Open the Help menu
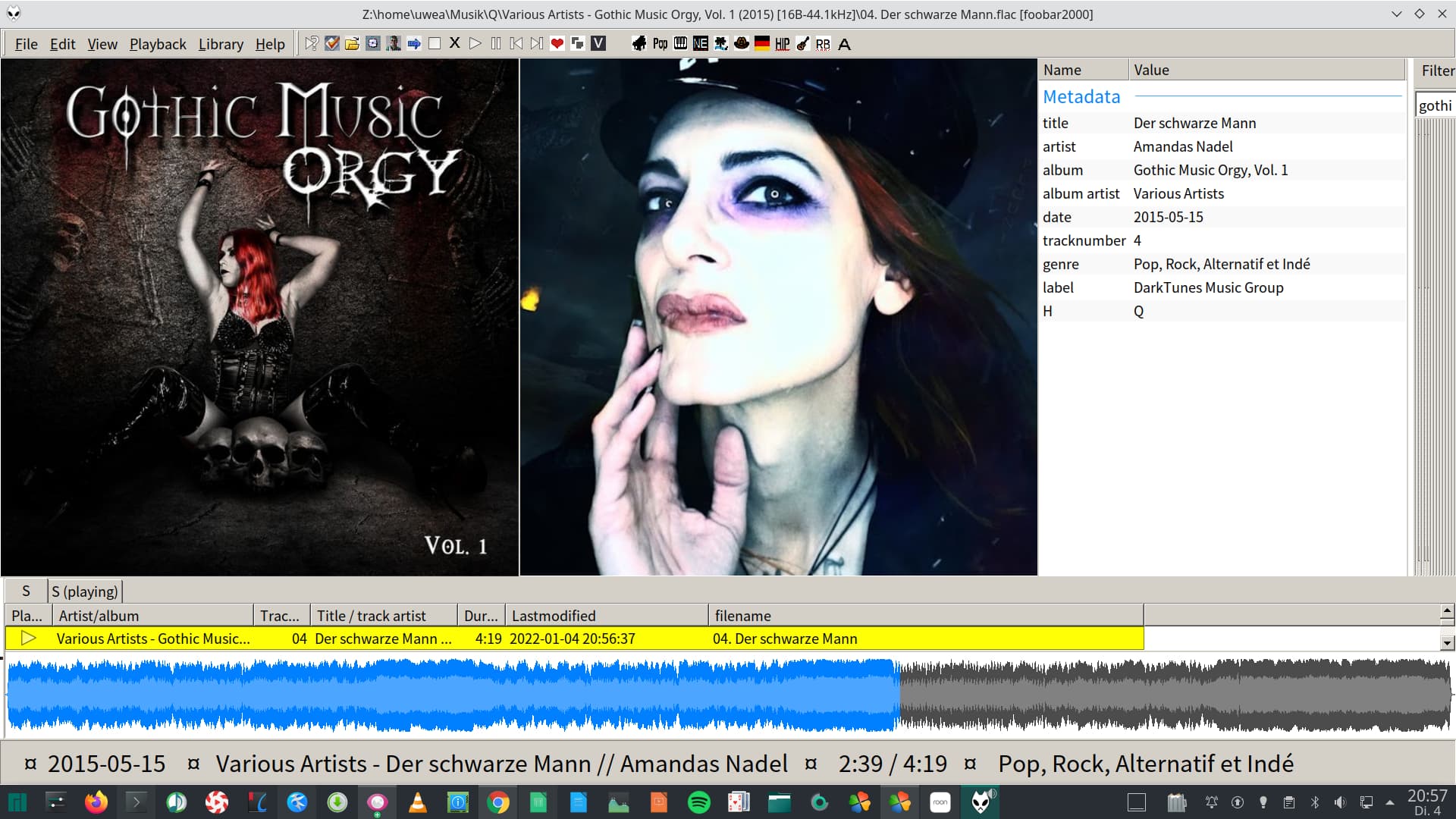 click(x=270, y=44)
